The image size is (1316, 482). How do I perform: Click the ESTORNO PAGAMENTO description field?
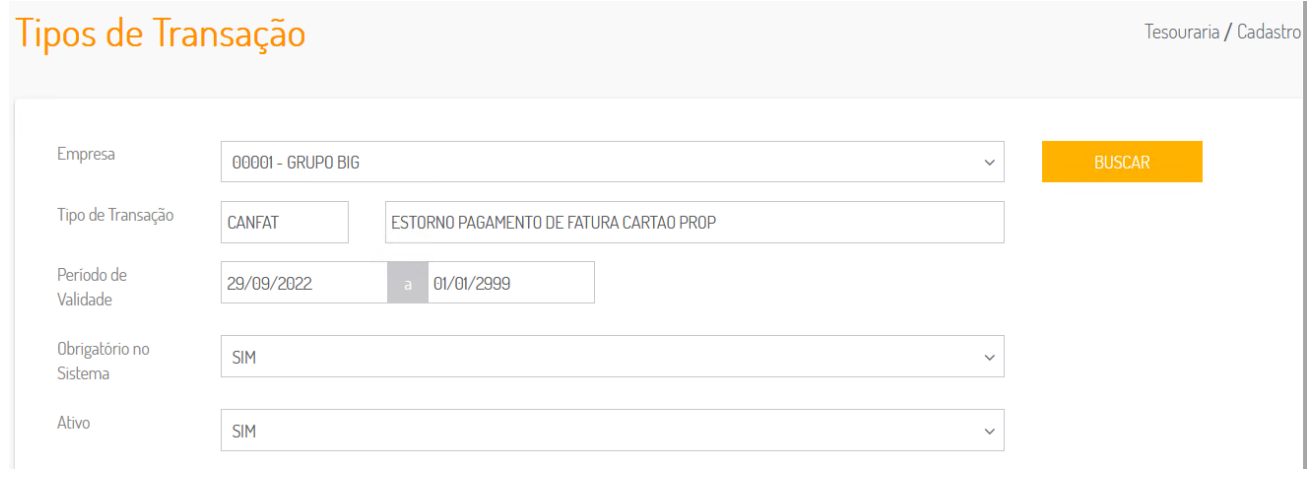(x=694, y=223)
